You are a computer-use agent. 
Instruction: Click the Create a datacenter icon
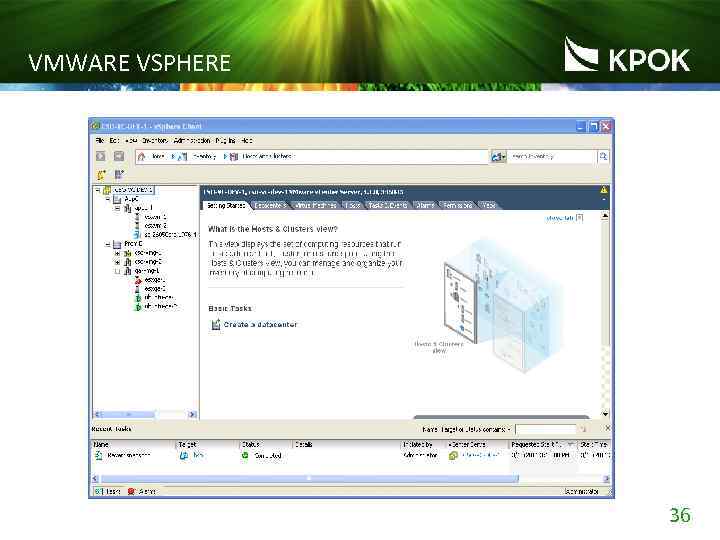tap(216, 325)
